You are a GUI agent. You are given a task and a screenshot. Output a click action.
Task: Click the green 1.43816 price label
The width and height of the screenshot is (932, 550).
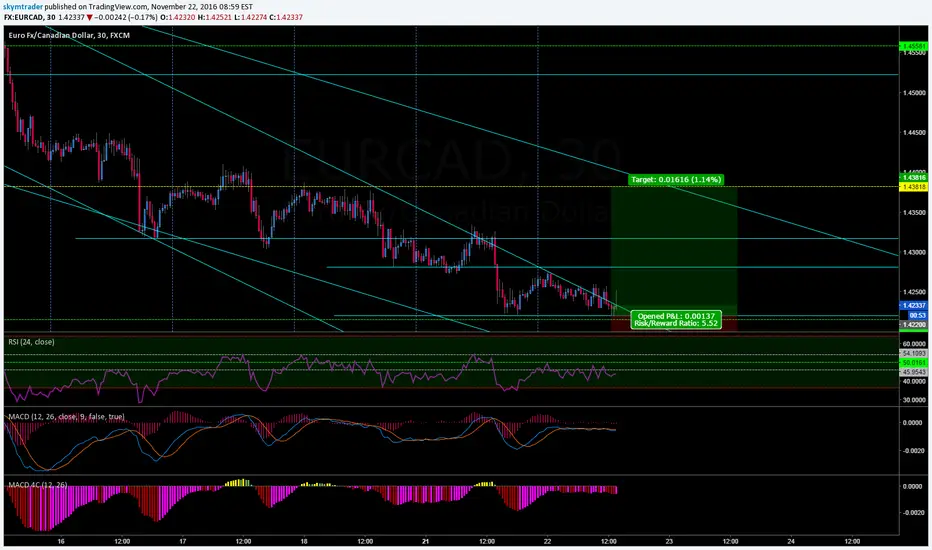[x=914, y=177]
